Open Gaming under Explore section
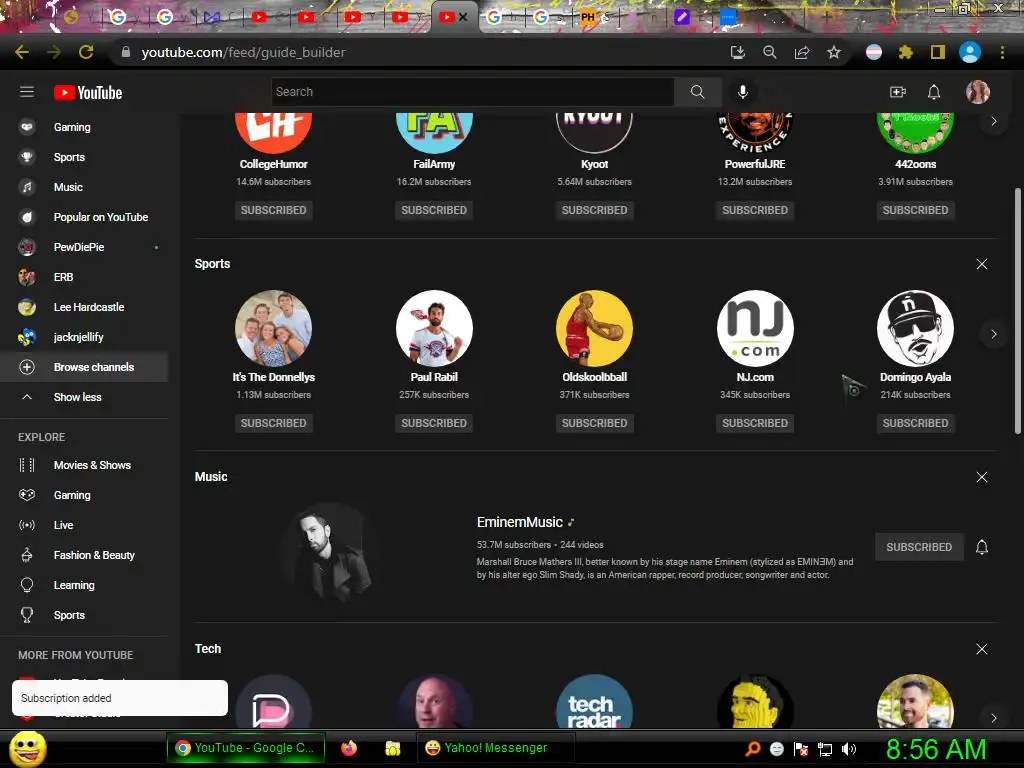1024x768 pixels. pyautogui.click(x=85, y=496)
